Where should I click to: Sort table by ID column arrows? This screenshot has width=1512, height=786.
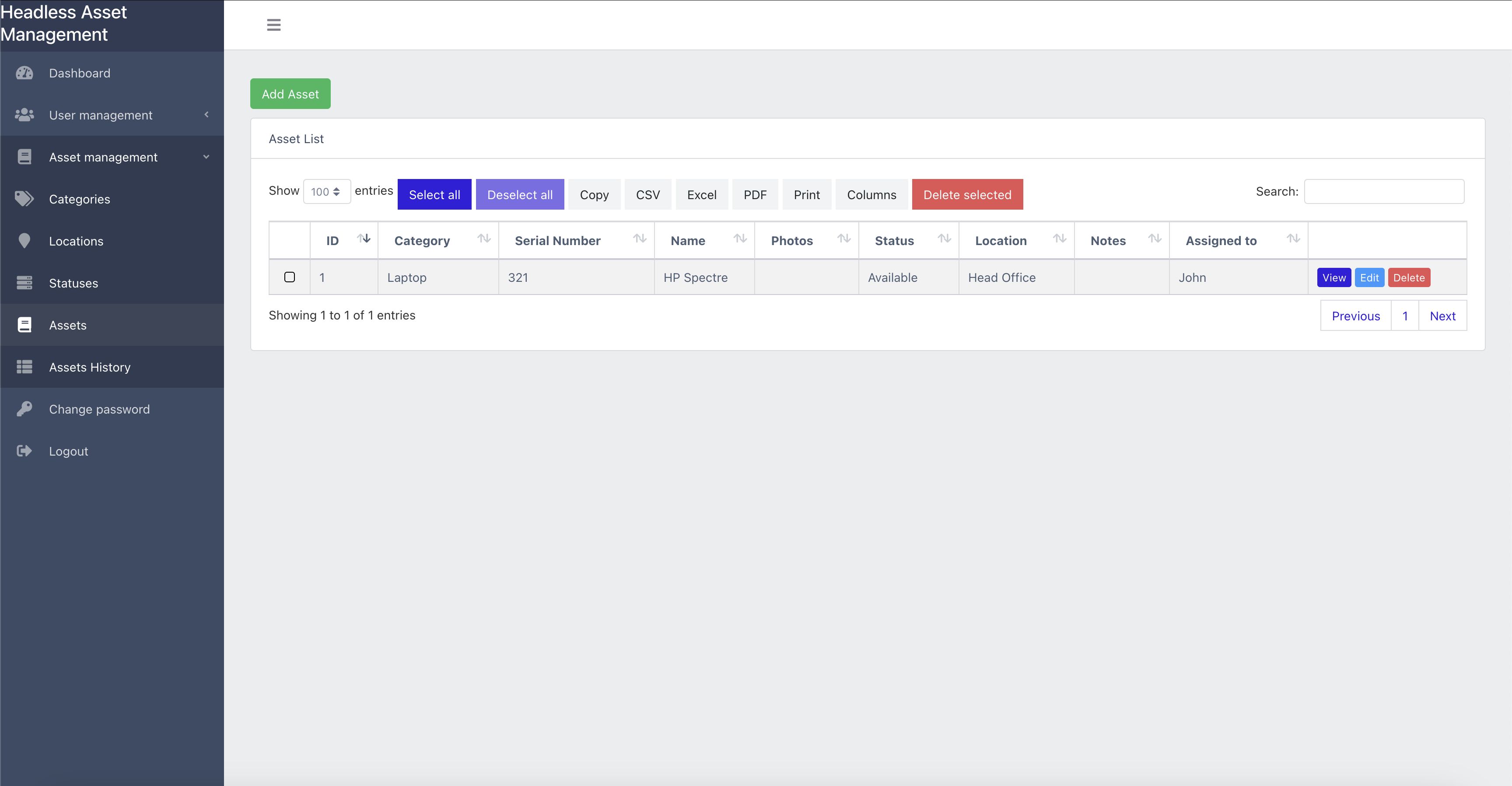pyautogui.click(x=364, y=239)
